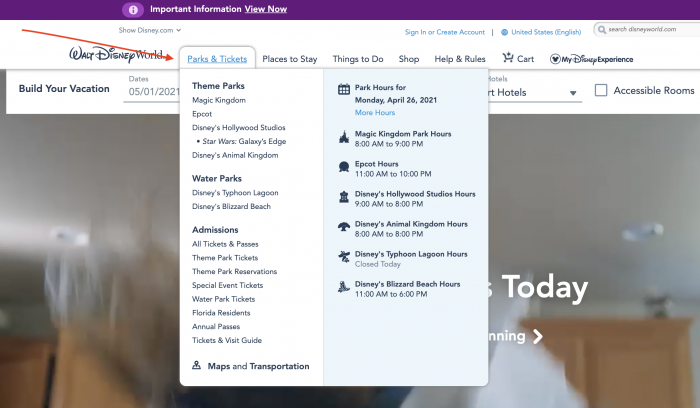The height and width of the screenshot is (408, 700).
Task: Click the Blizzard Beach icon
Action: pos(344,287)
